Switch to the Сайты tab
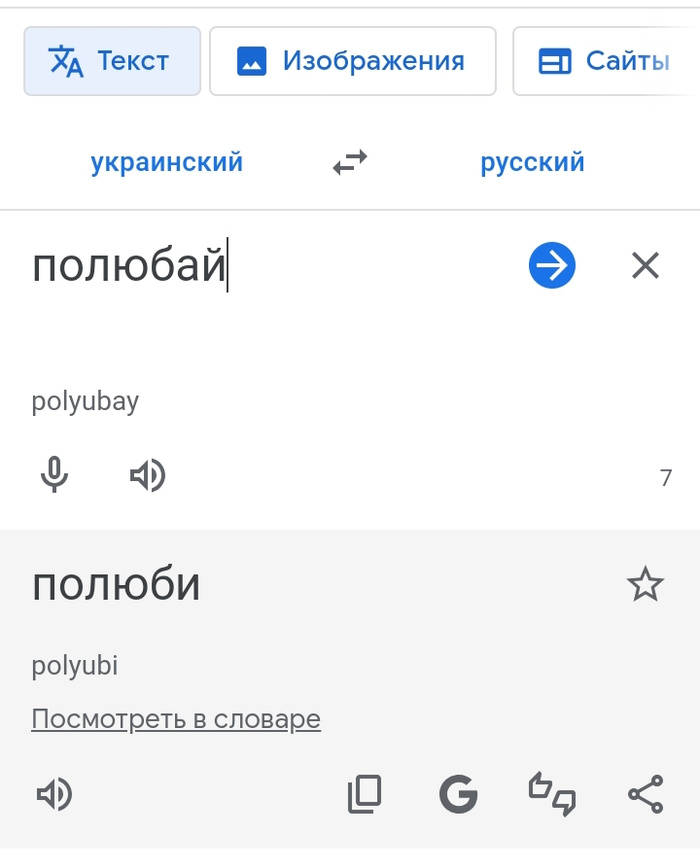700x864 pixels. [605, 61]
